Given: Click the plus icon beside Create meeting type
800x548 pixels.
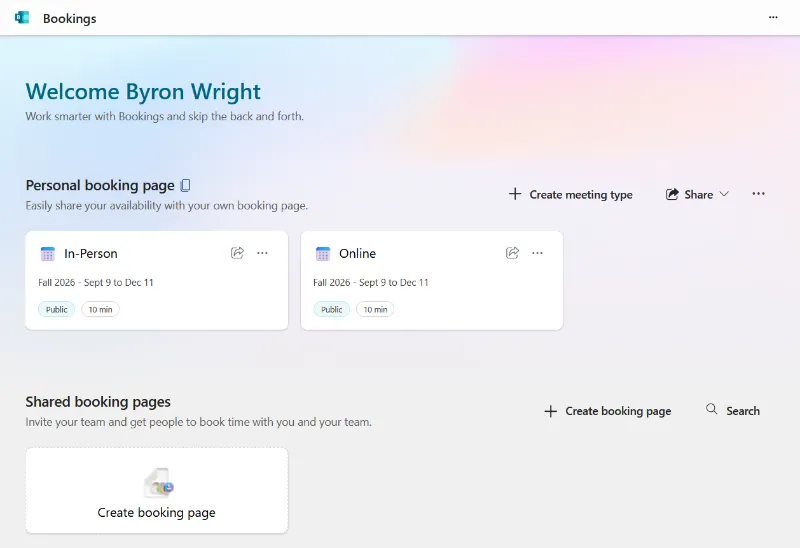Looking at the screenshot, I should pos(515,194).
